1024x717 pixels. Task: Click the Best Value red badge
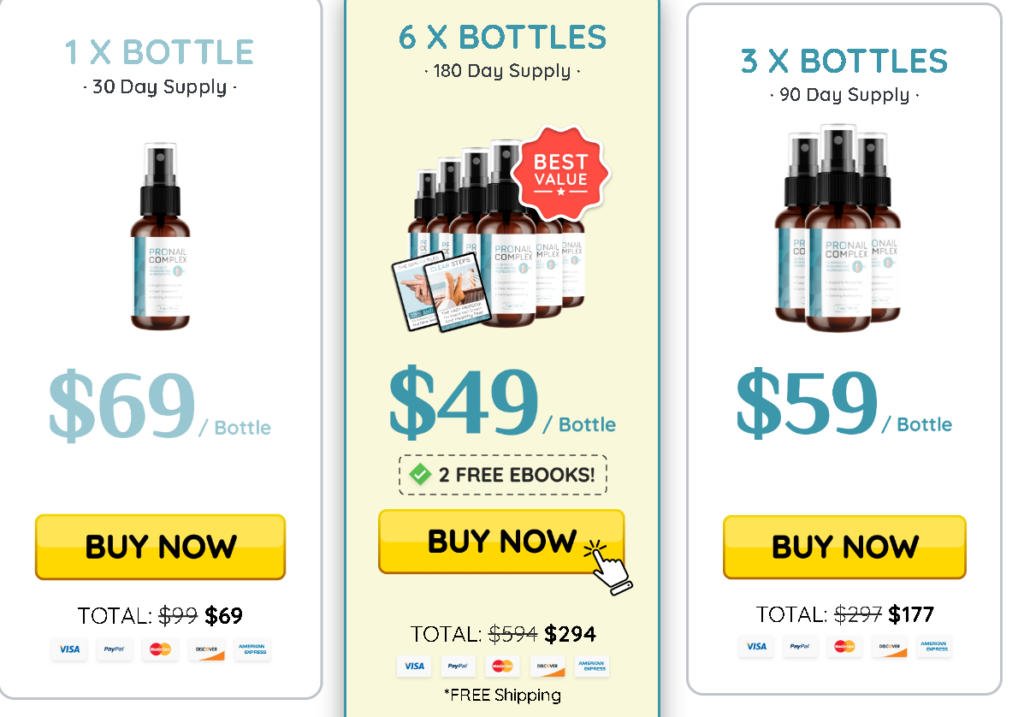(x=561, y=173)
